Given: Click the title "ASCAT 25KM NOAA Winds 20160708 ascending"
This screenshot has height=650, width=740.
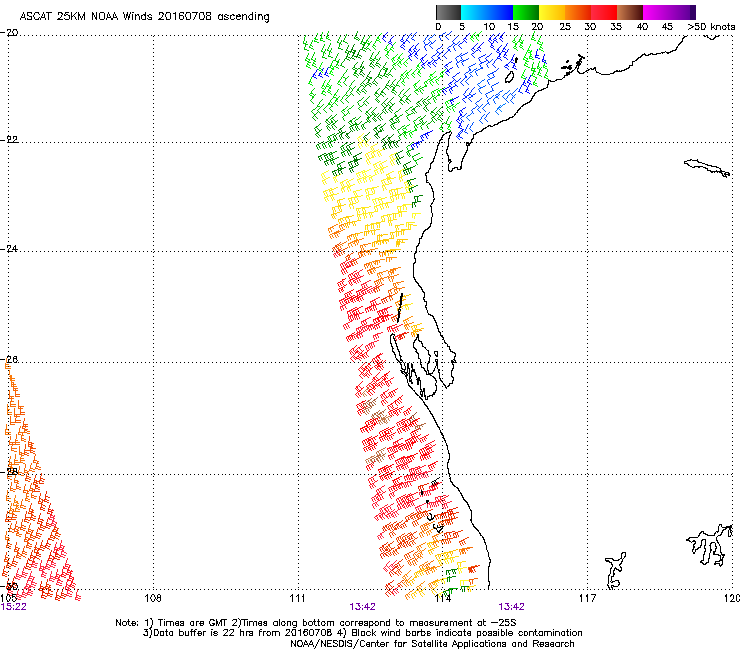Looking at the screenshot, I should click(x=144, y=17).
